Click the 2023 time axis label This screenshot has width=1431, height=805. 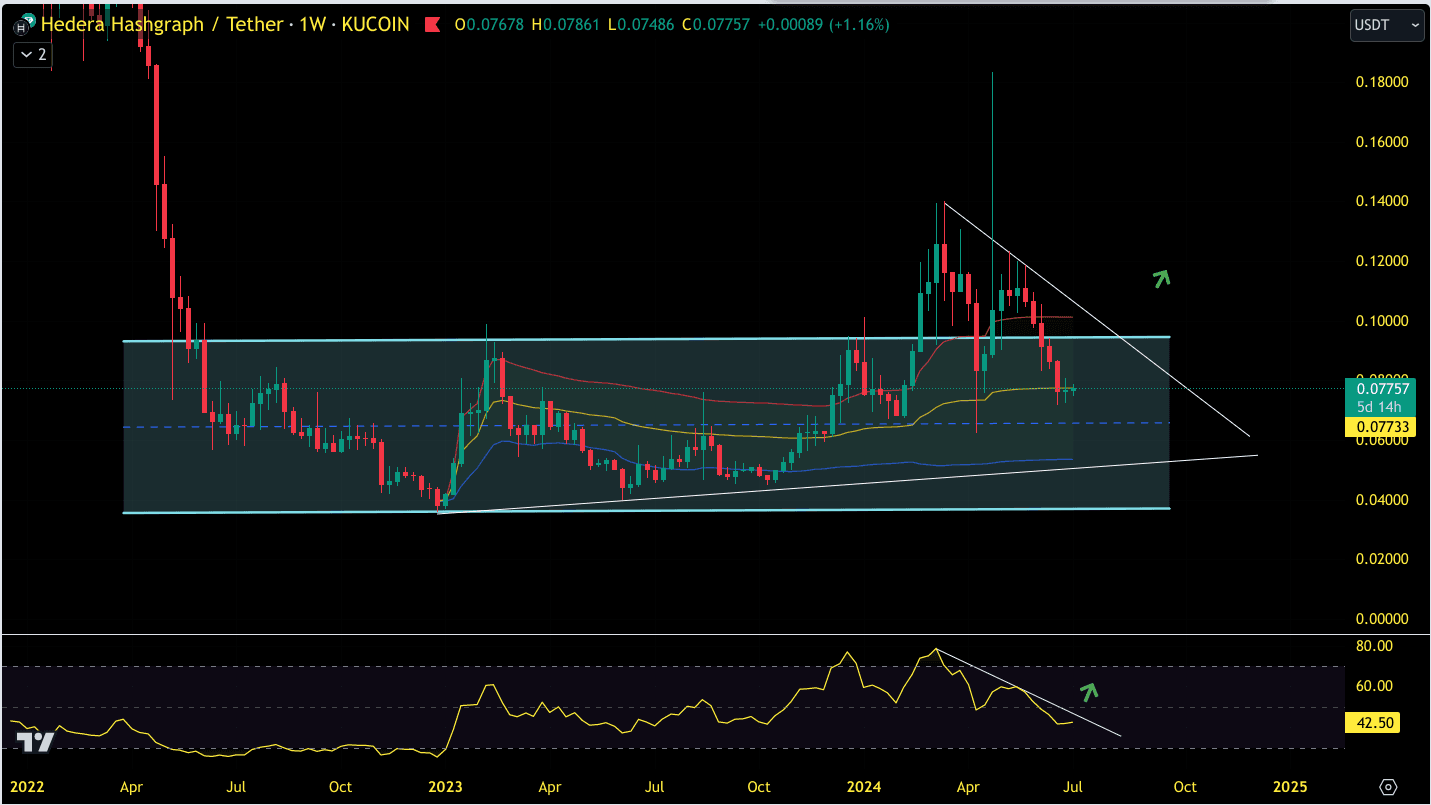pos(443,787)
